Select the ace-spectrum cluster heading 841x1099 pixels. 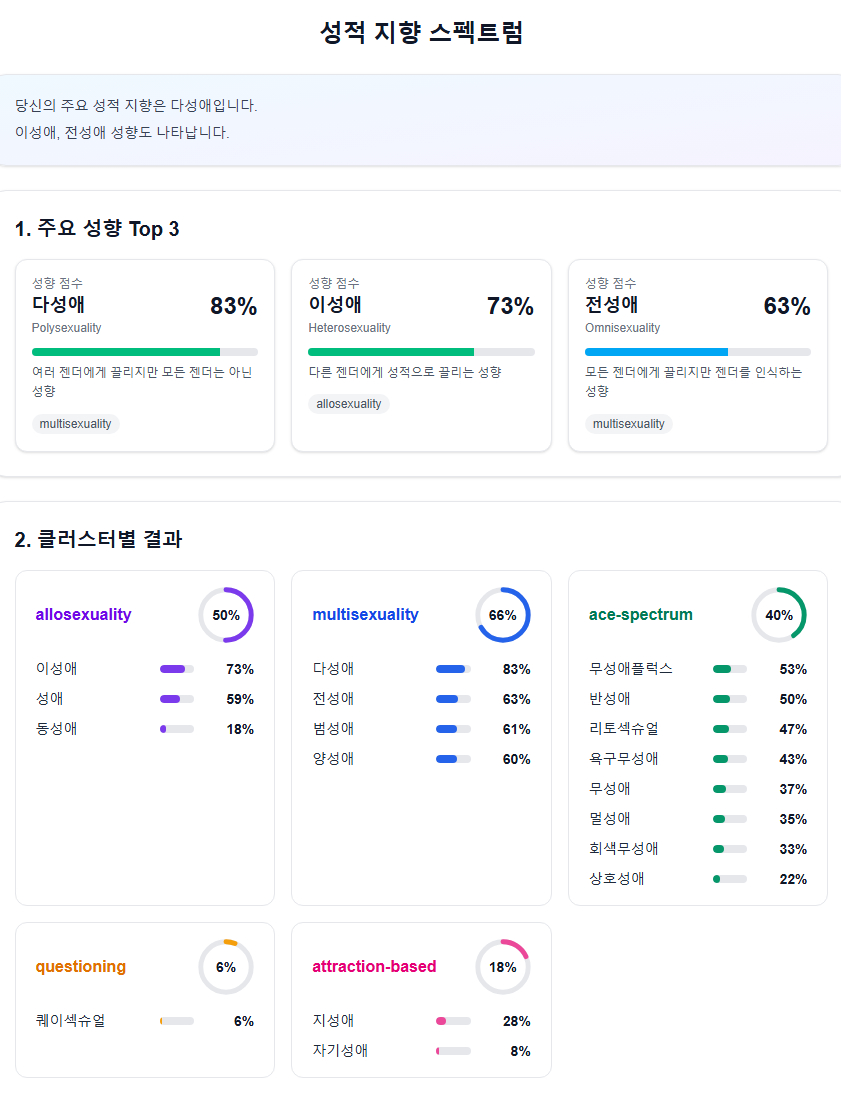641,615
